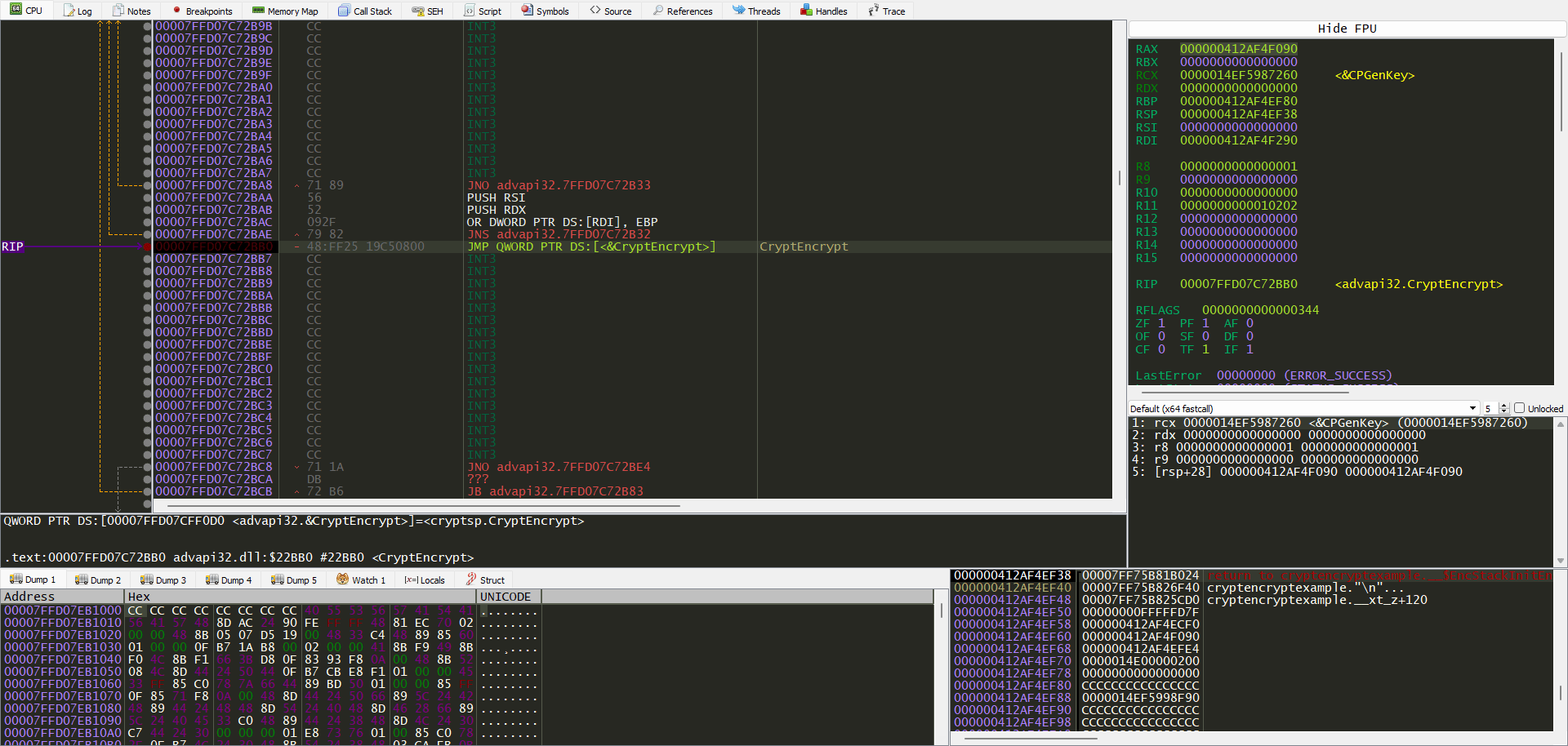Click the CPU chip icon
This screenshot has width=1568, height=746.
16,10
